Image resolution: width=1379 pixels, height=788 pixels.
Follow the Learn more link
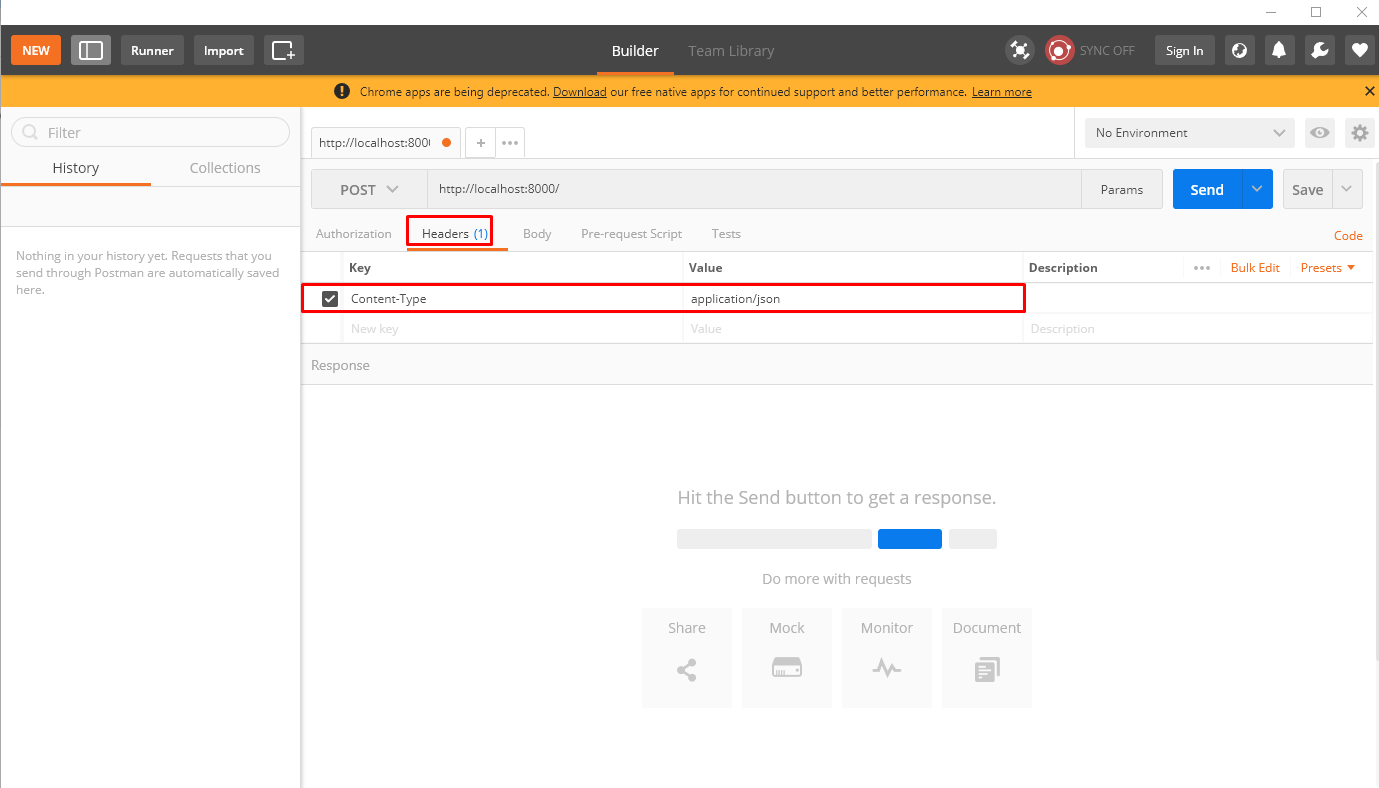(x=1002, y=92)
